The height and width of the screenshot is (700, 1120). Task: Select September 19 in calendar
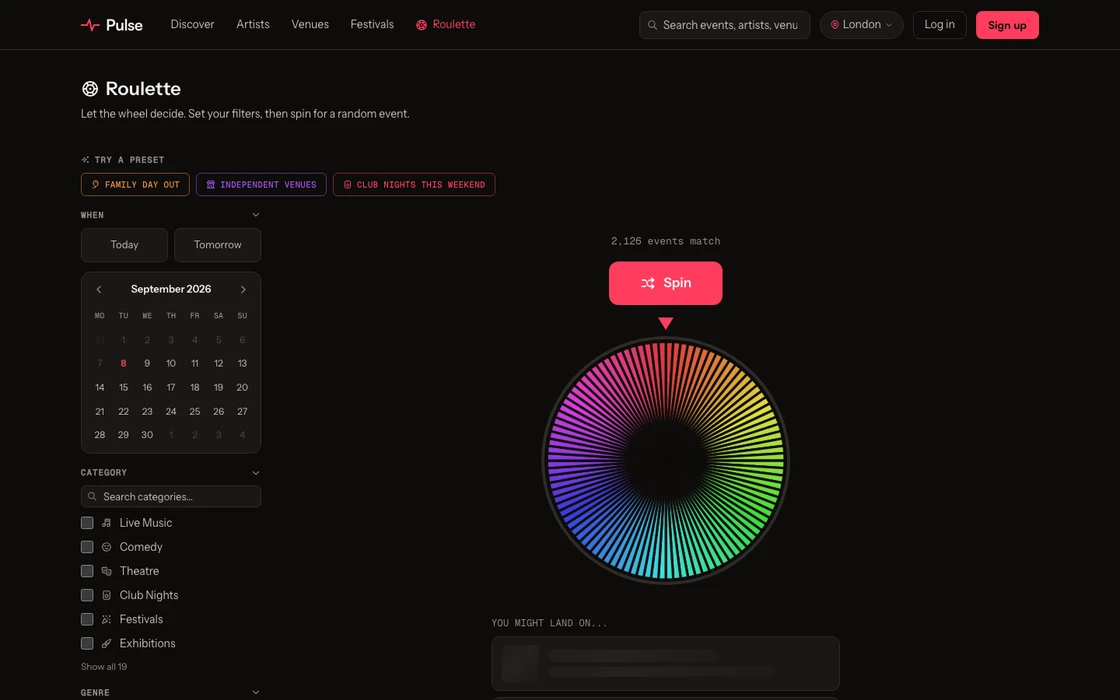pyautogui.click(x=219, y=387)
